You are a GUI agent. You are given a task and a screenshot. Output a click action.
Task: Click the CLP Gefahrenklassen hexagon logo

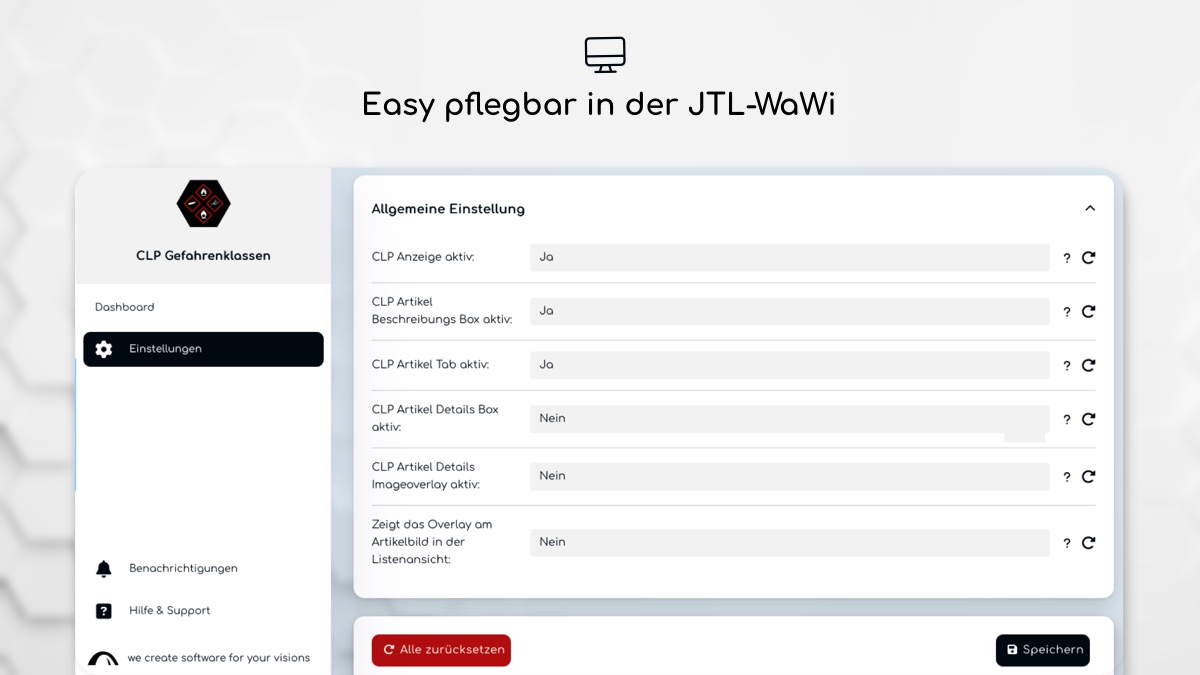pos(204,204)
